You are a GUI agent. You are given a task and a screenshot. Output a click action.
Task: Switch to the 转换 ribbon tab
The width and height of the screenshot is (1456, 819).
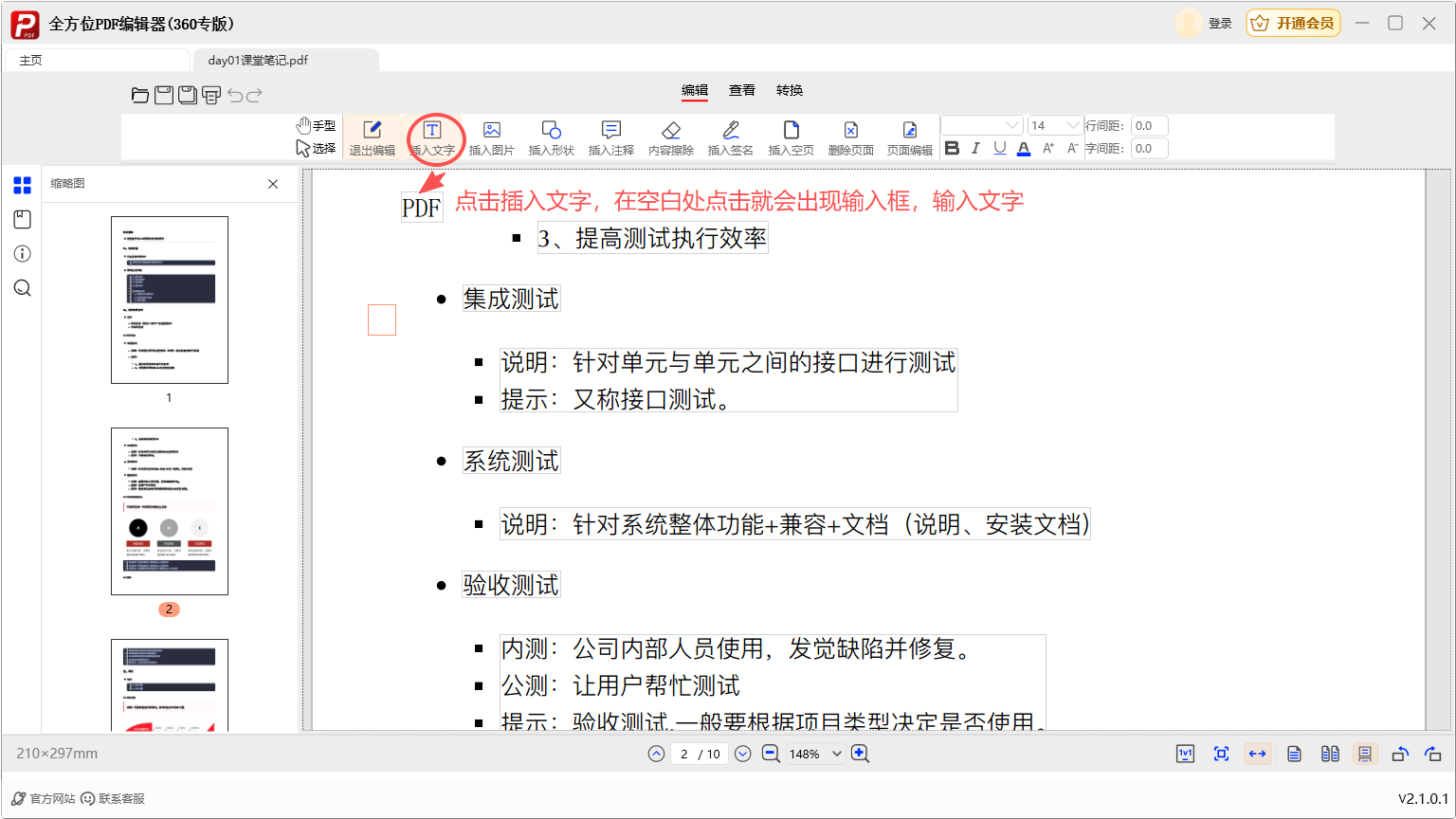(790, 90)
